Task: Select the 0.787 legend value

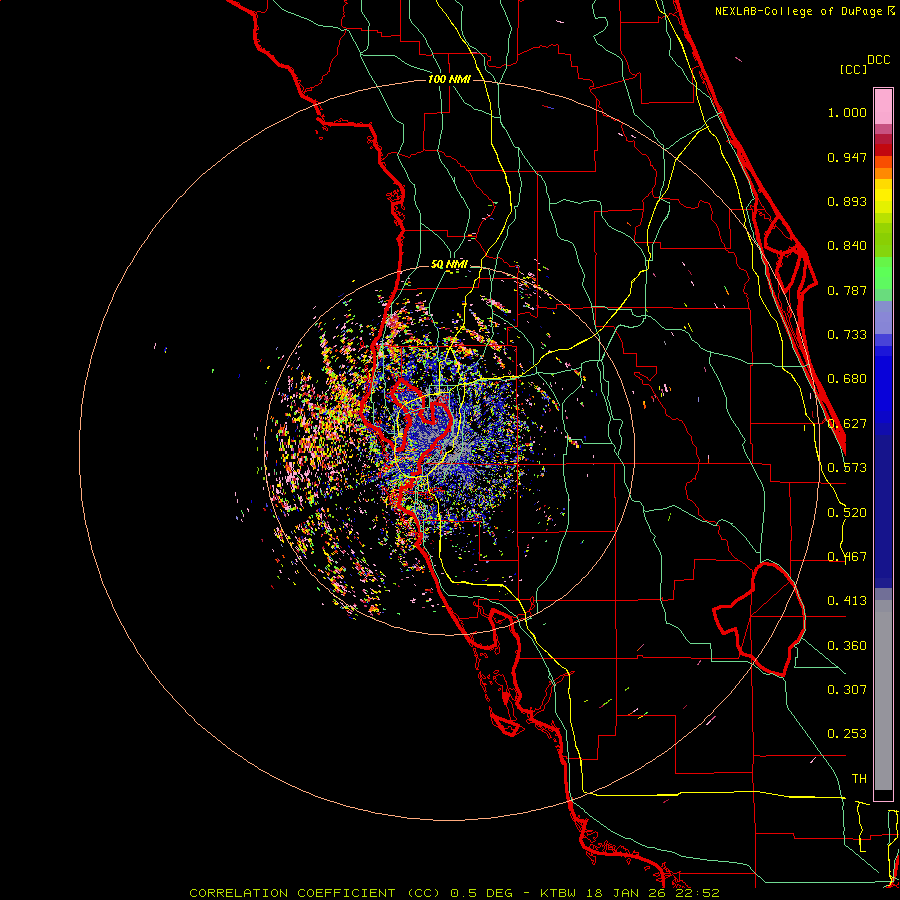Action: point(847,290)
